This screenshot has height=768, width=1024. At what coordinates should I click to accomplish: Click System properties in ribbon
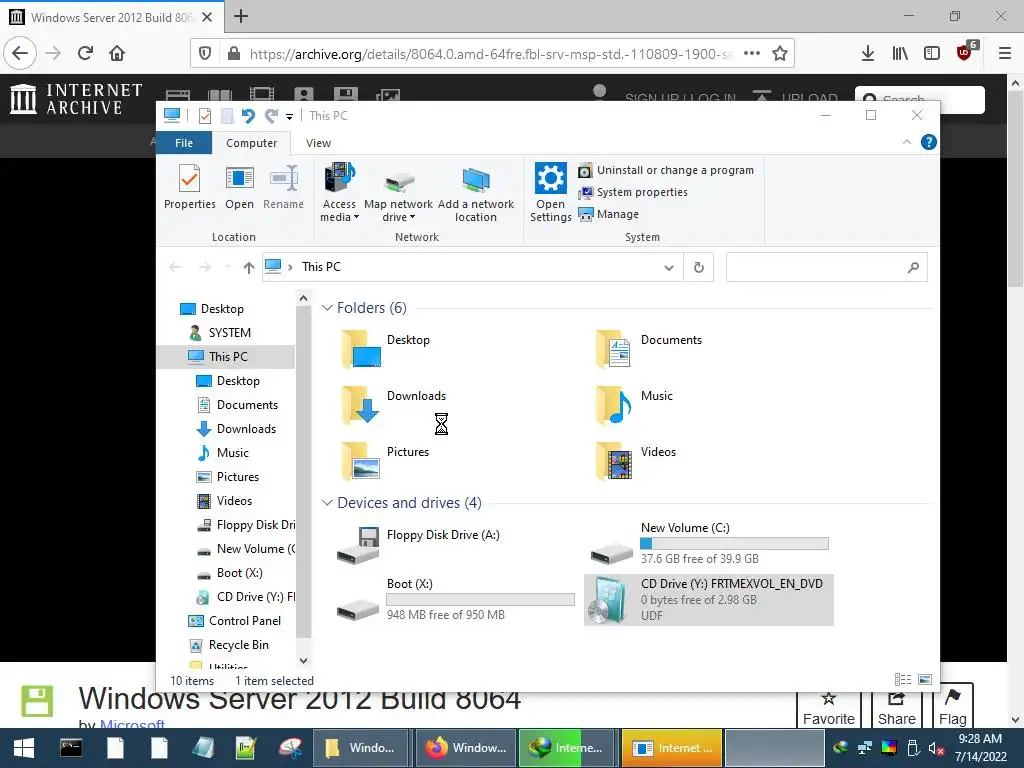pyautogui.click(x=633, y=192)
